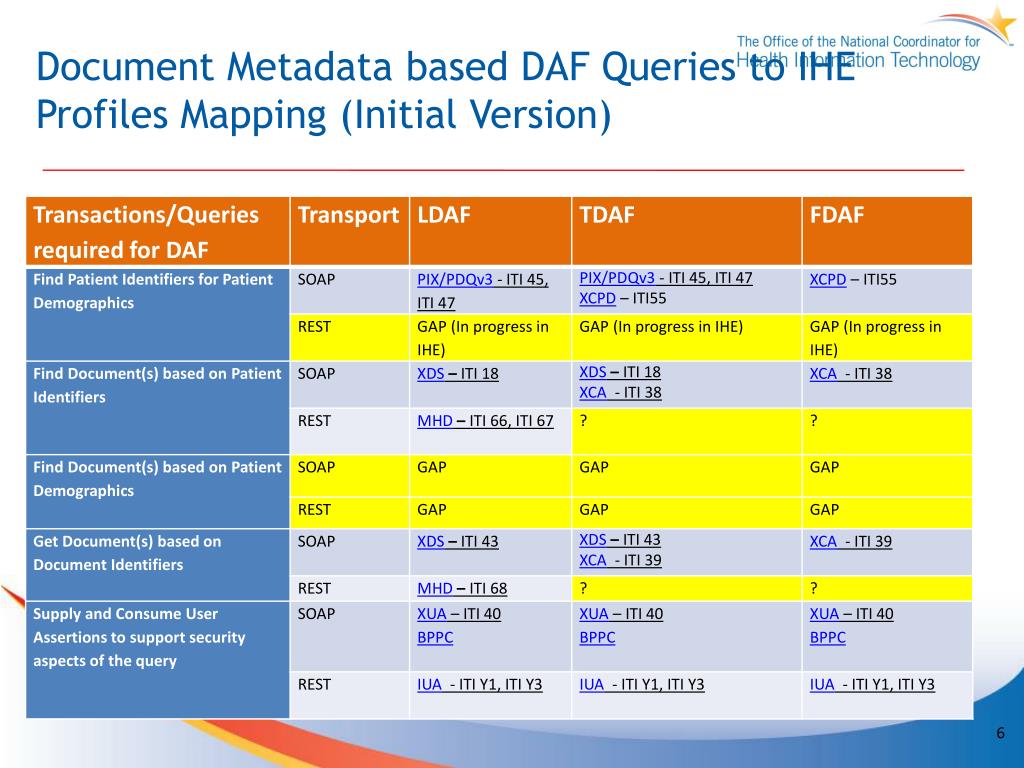1024x768 pixels.
Task: Click the ONC Health Information Technology logo
Action: (x=874, y=40)
